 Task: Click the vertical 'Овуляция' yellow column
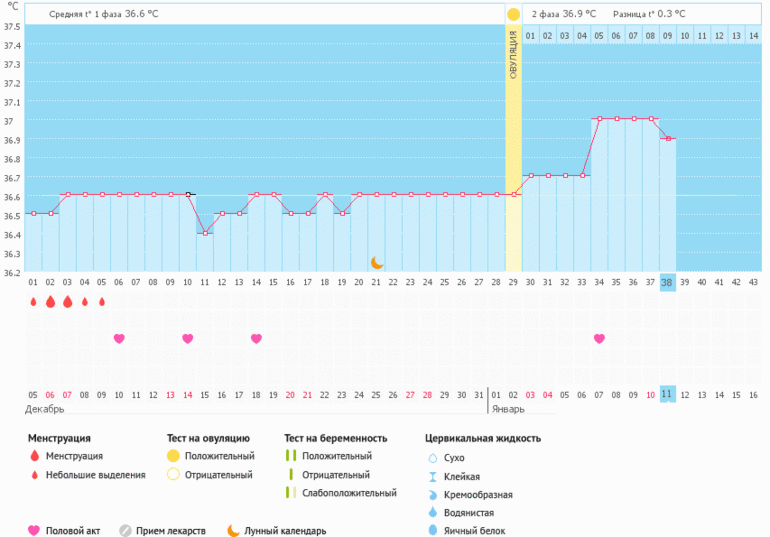pyautogui.click(x=513, y=150)
